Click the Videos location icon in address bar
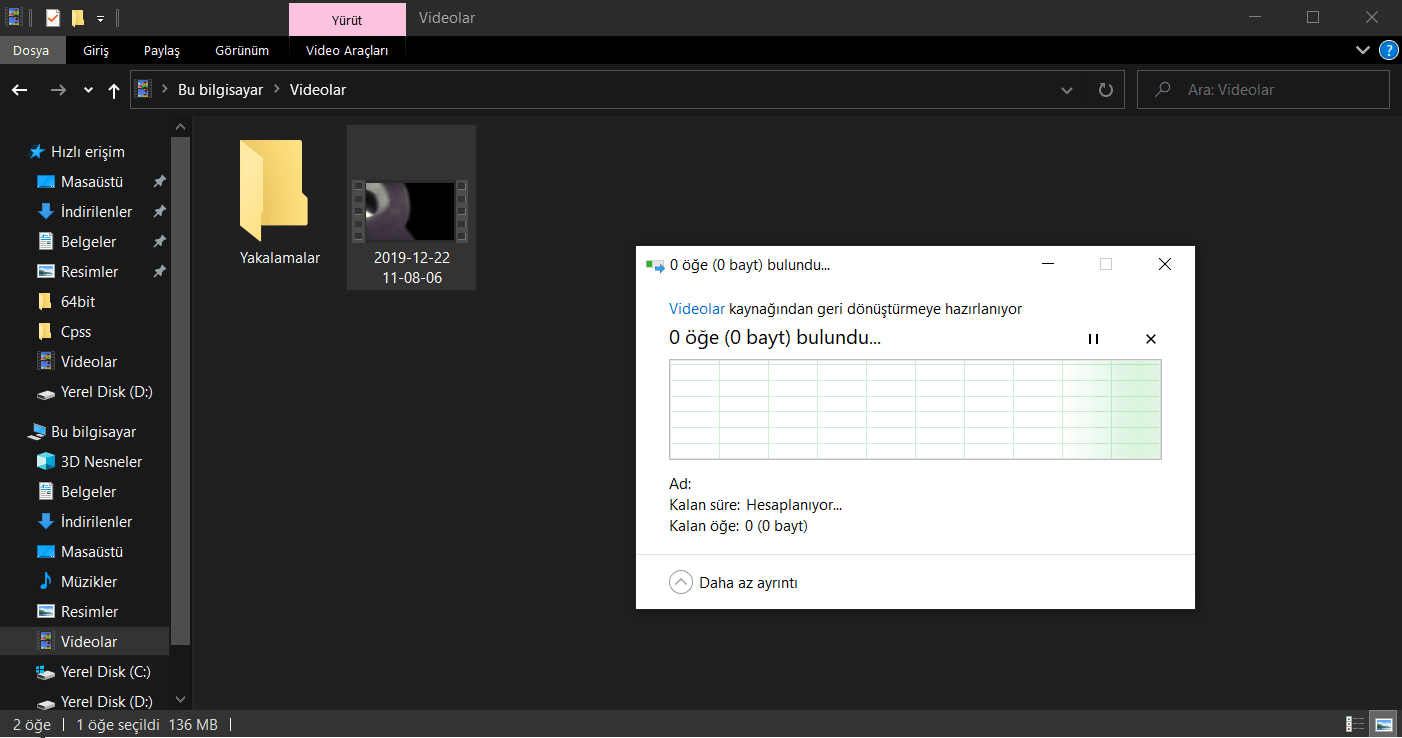 [145, 89]
